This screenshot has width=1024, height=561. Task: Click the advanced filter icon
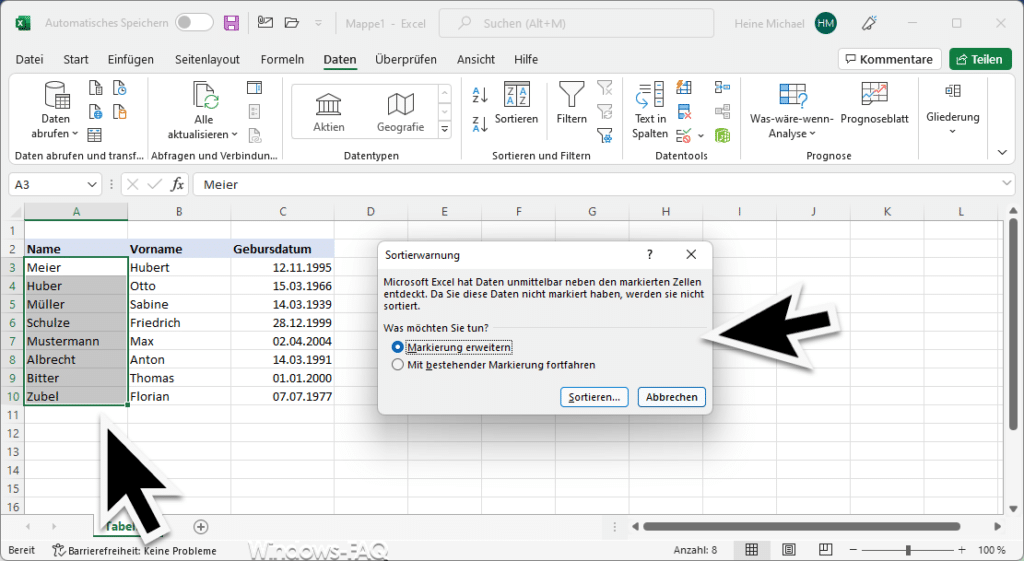pos(605,135)
